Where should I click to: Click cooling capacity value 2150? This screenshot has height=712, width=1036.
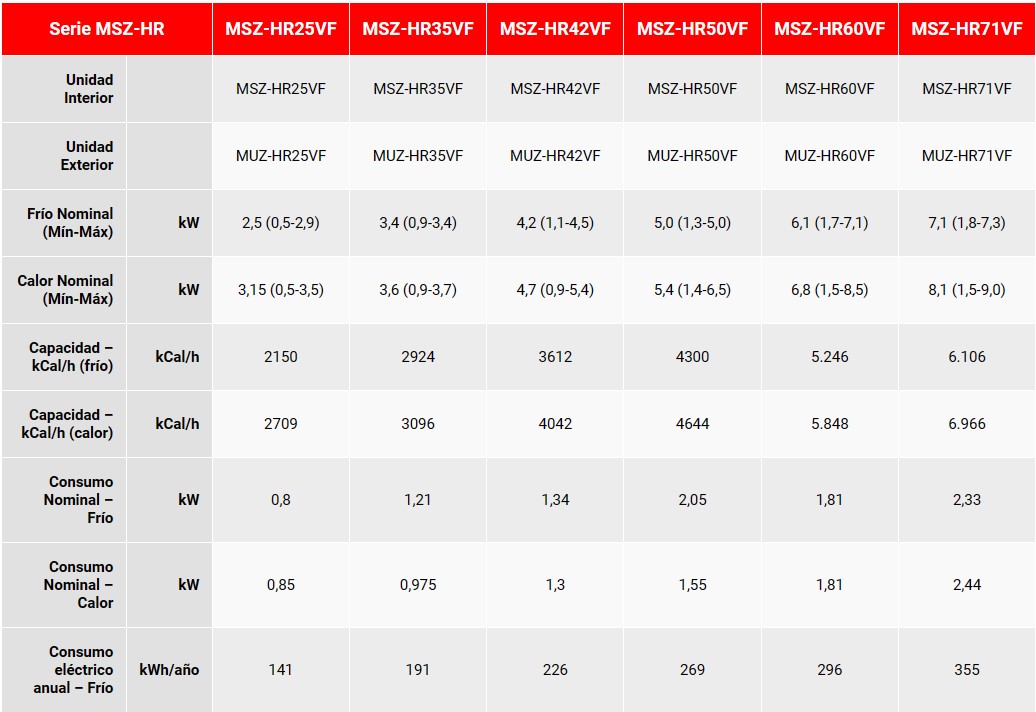(281, 357)
